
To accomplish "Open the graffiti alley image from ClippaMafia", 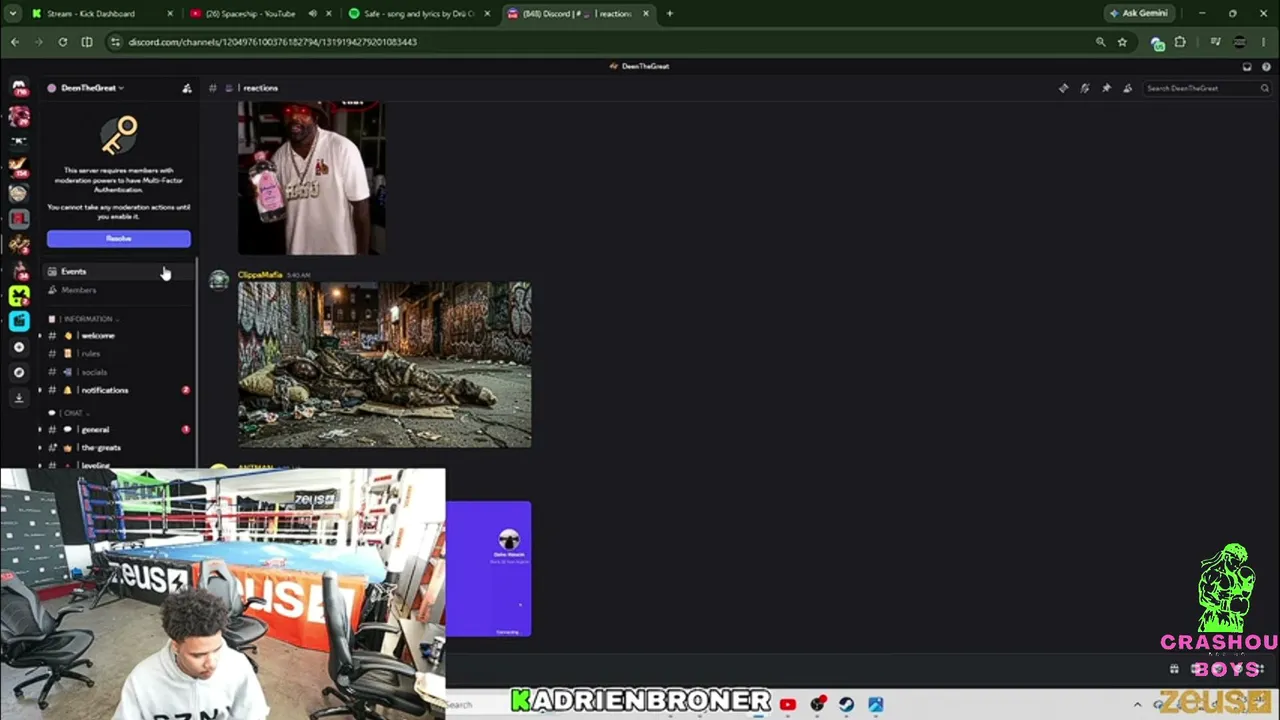I will click(385, 365).
